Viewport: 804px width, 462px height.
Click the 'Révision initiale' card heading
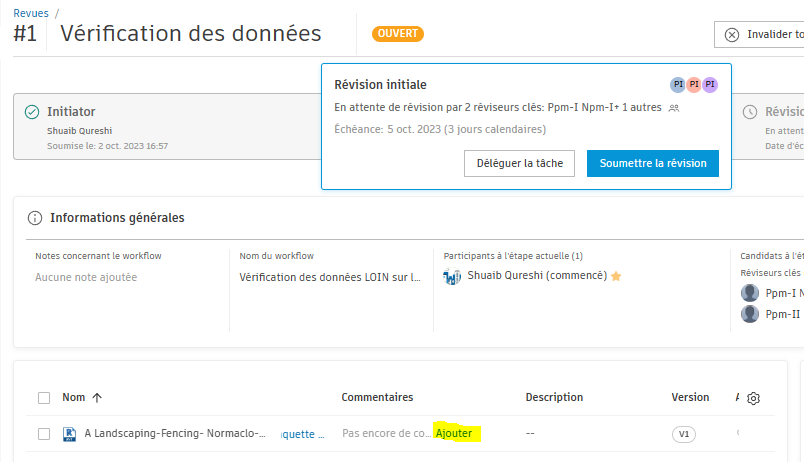pos(380,85)
